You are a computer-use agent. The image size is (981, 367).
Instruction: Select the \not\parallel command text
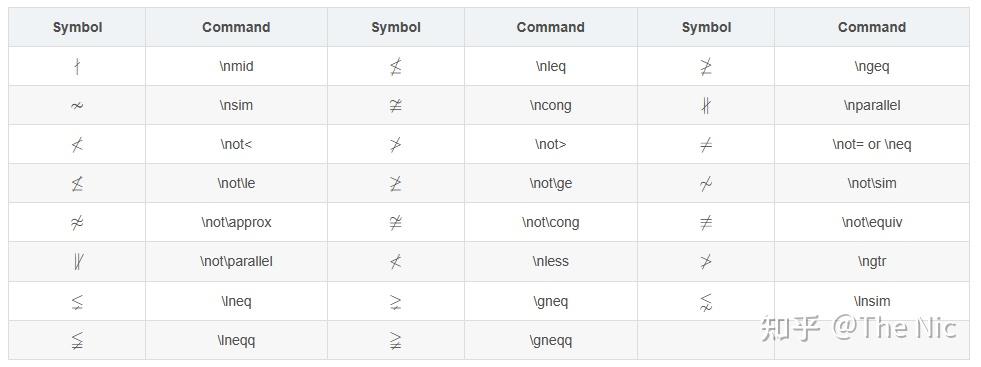click(x=236, y=261)
